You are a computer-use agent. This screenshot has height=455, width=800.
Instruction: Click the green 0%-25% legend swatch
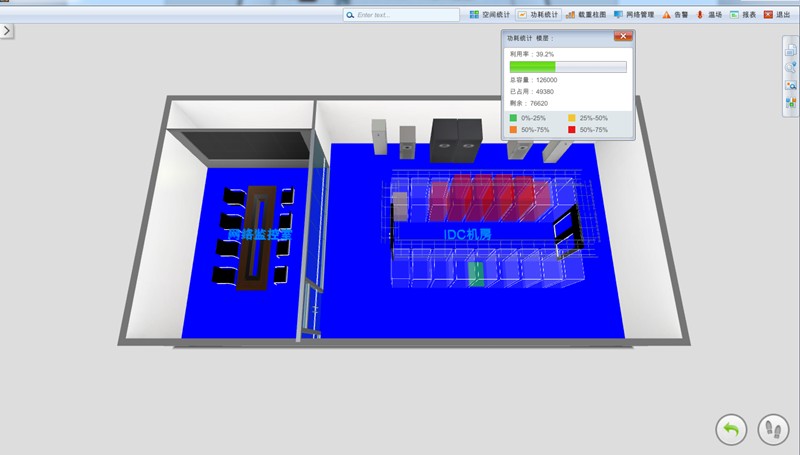514,118
